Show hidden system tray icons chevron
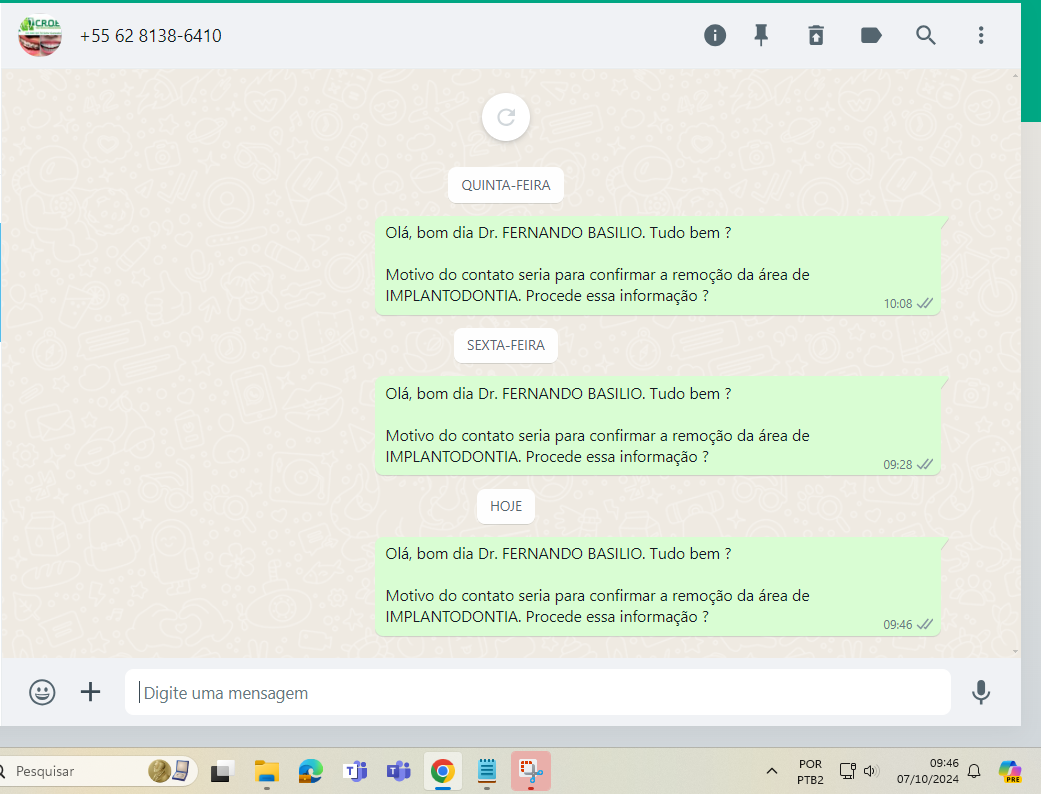The width and height of the screenshot is (1041, 794). [772, 771]
